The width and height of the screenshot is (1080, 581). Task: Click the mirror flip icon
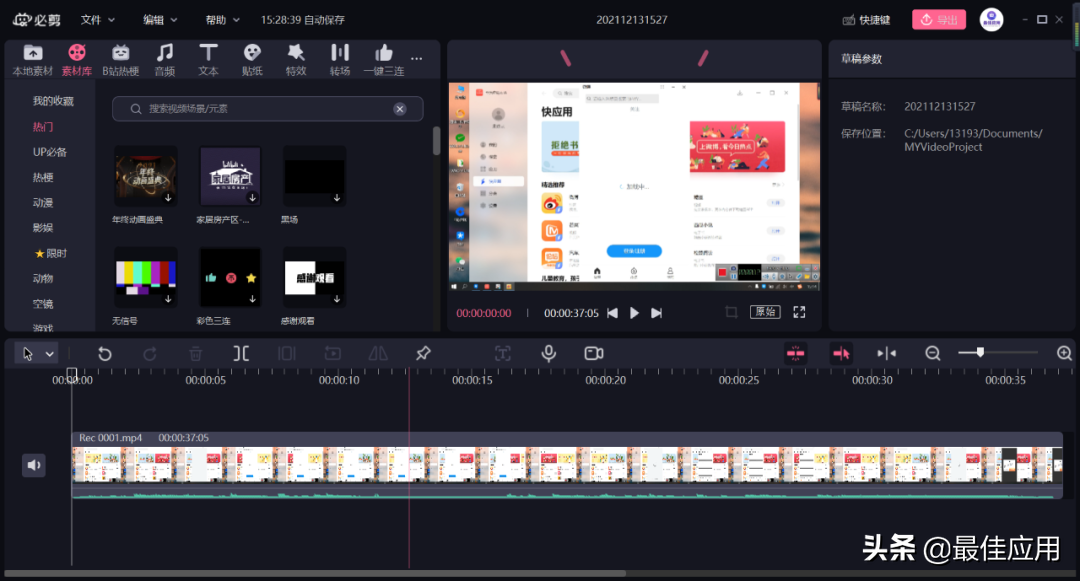(x=378, y=354)
